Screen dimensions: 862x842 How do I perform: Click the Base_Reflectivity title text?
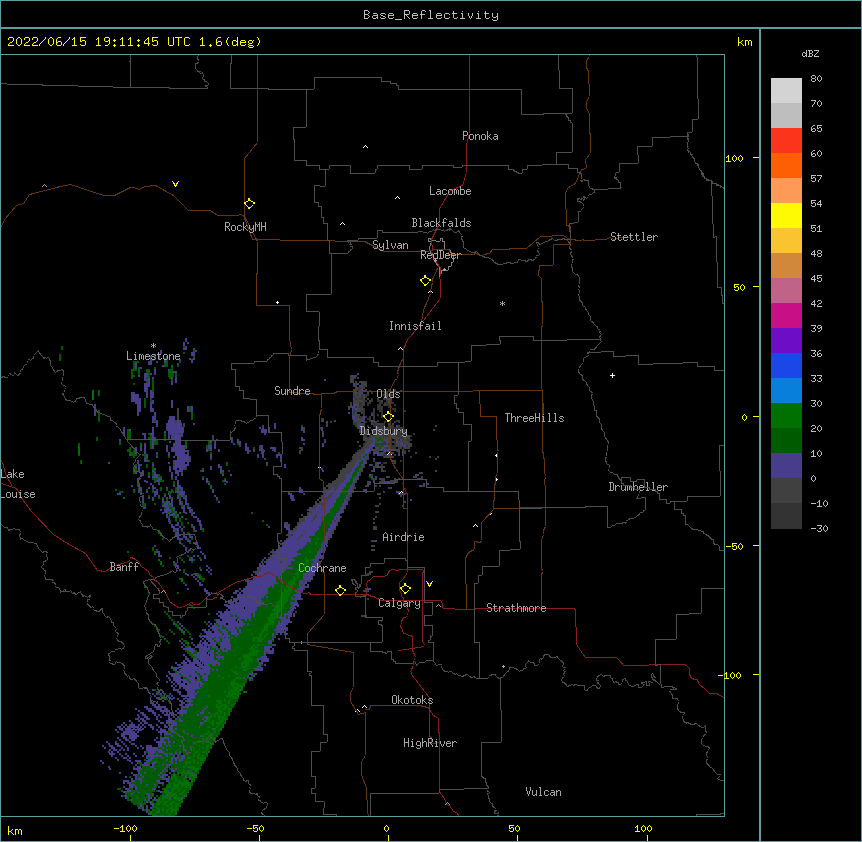[431, 15]
